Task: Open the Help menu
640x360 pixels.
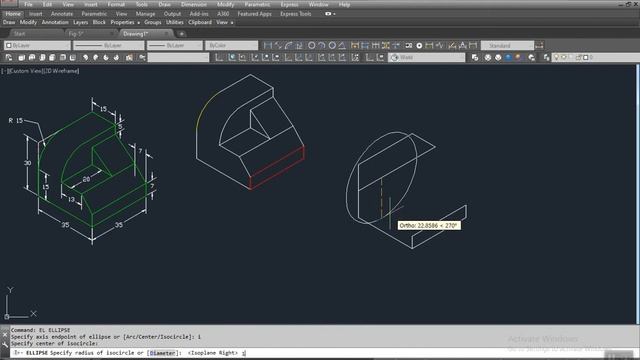Action: tap(344, 4)
